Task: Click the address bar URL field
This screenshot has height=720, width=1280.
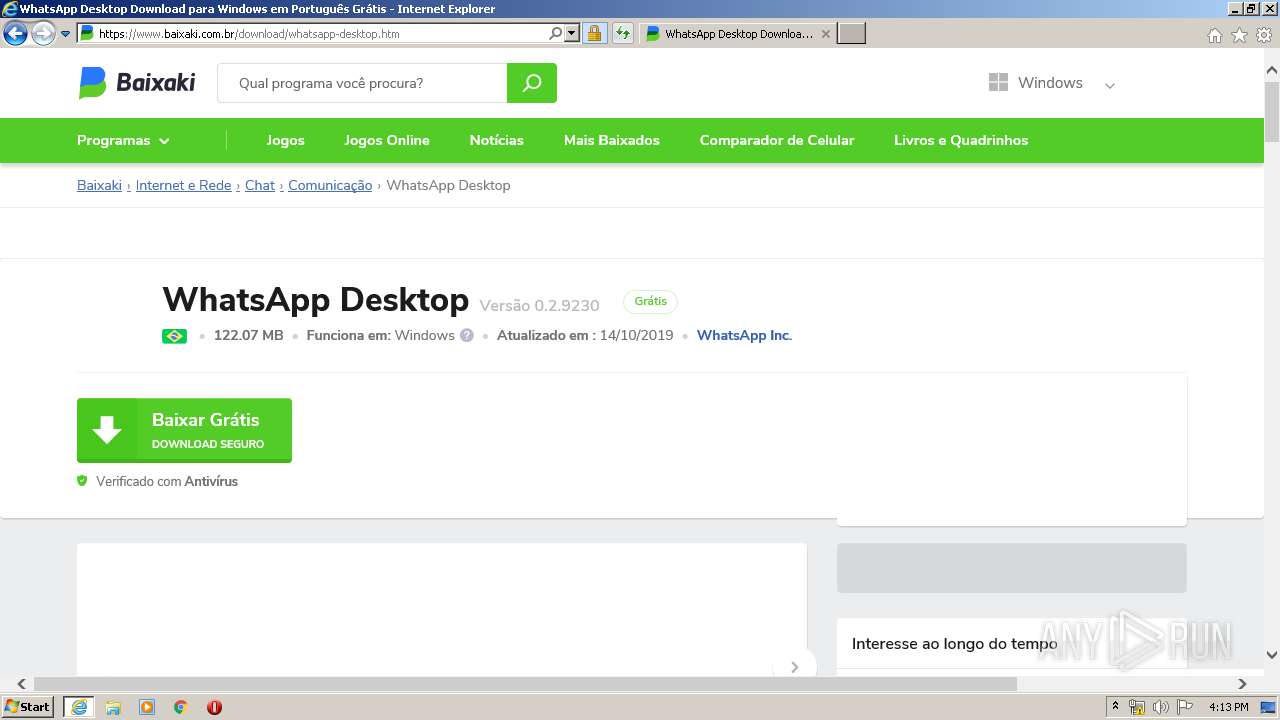Action: coord(320,33)
